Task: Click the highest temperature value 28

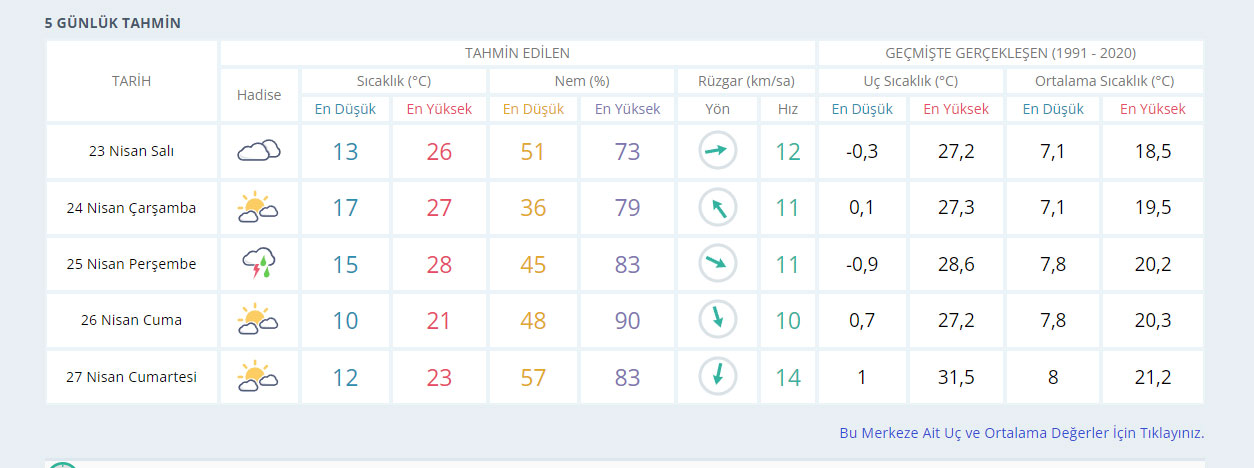Action: (x=439, y=265)
